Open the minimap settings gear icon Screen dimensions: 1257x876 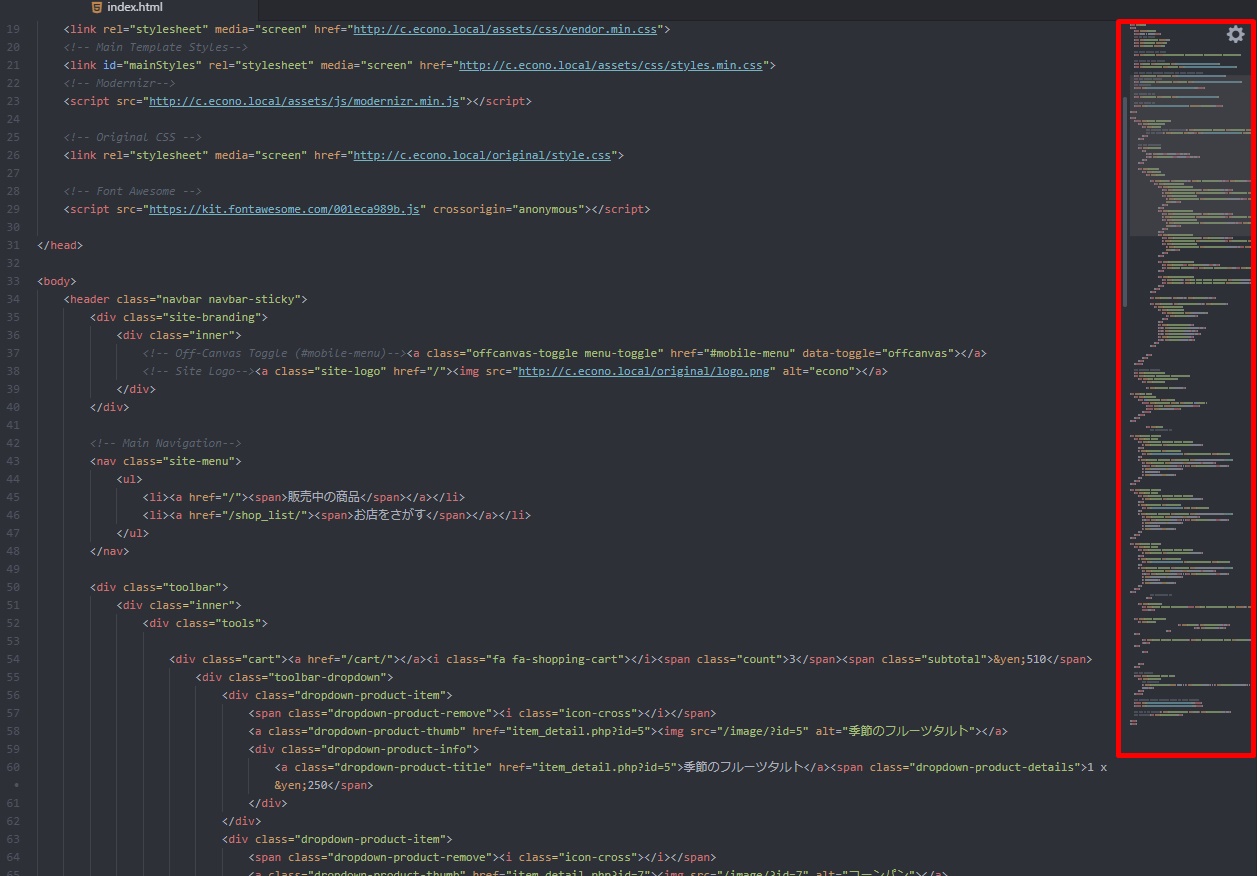point(1235,34)
